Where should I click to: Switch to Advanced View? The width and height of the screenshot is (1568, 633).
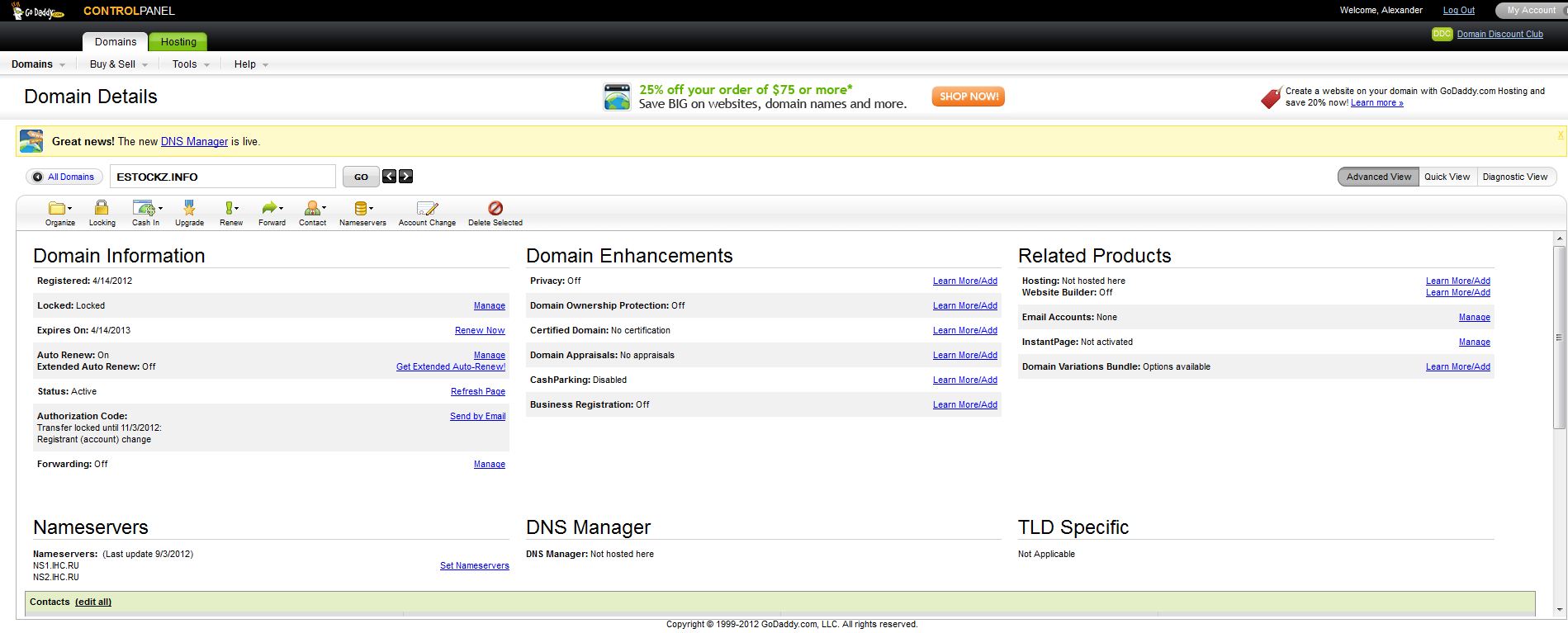pyautogui.click(x=1379, y=177)
